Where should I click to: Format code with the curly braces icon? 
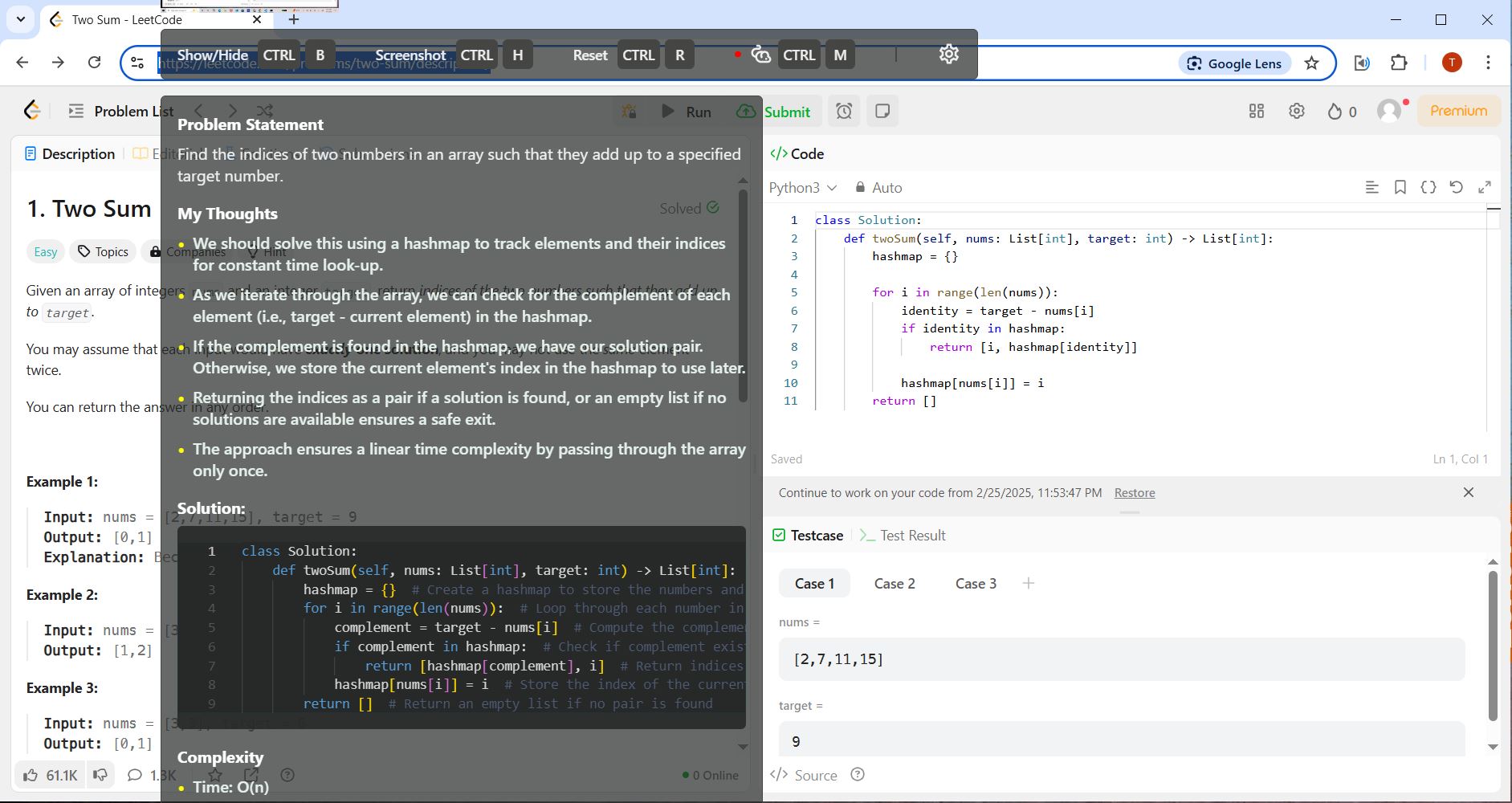pos(1428,187)
